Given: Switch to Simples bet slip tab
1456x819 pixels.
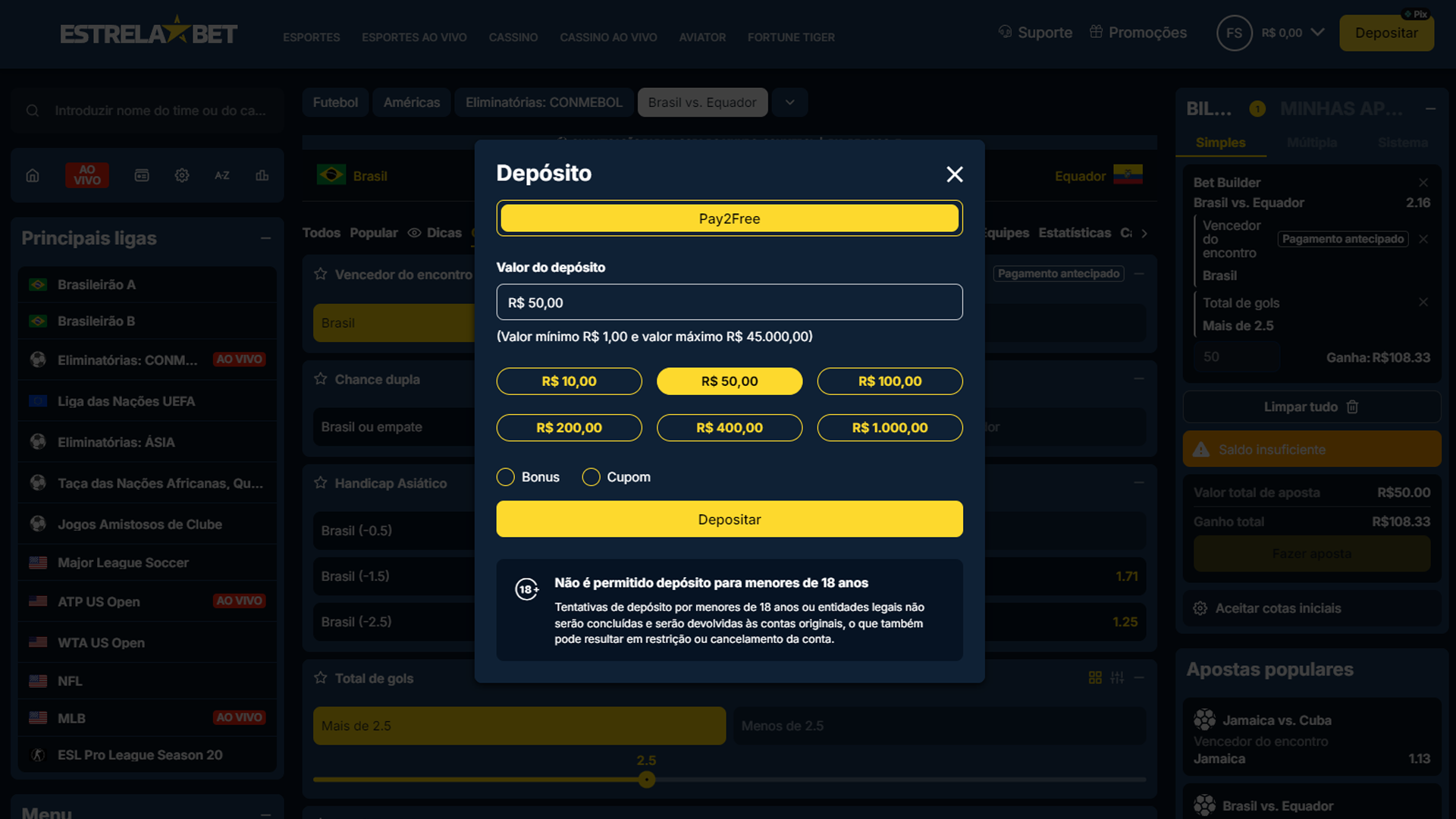Looking at the screenshot, I should click(1220, 143).
